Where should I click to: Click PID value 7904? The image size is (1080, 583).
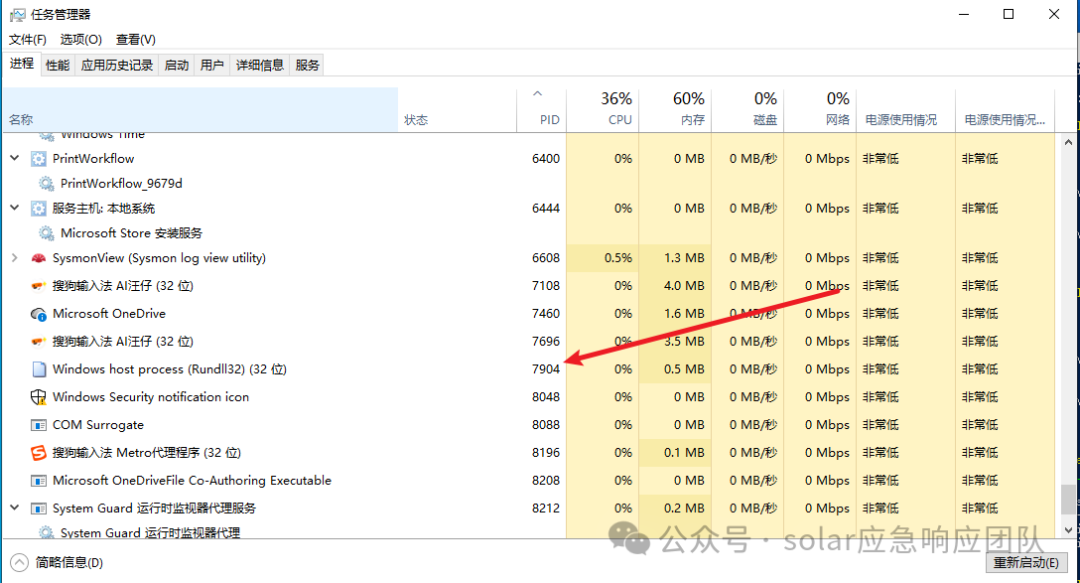tap(546, 369)
